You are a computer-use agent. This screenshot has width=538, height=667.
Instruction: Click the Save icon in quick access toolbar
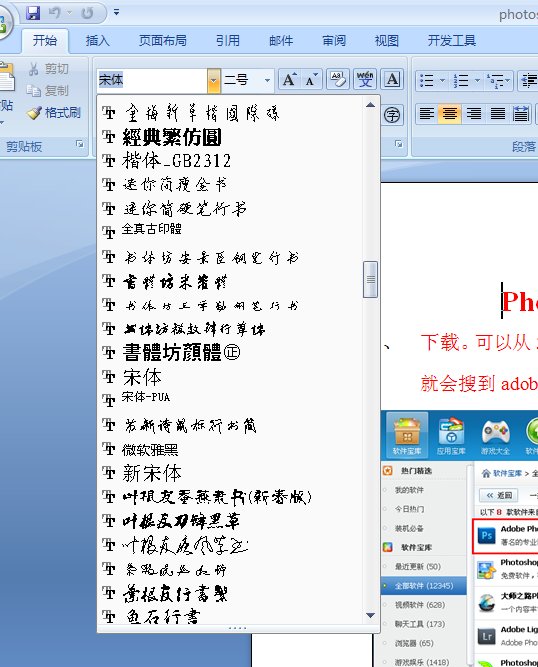coord(33,13)
